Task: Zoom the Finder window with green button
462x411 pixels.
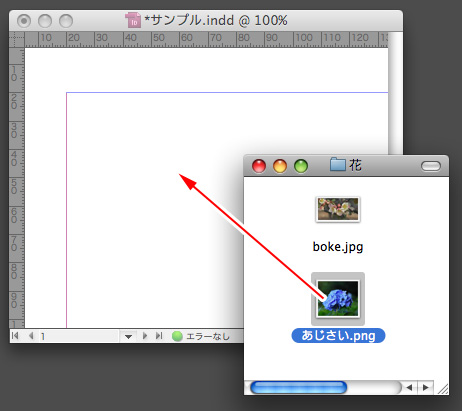Action: (x=301, y=166)
